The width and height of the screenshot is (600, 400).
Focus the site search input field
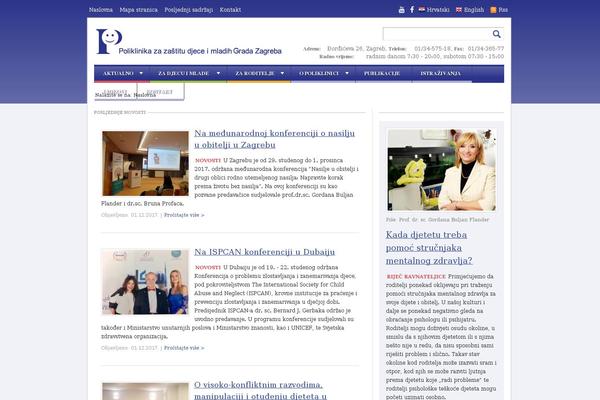[437, 34]
